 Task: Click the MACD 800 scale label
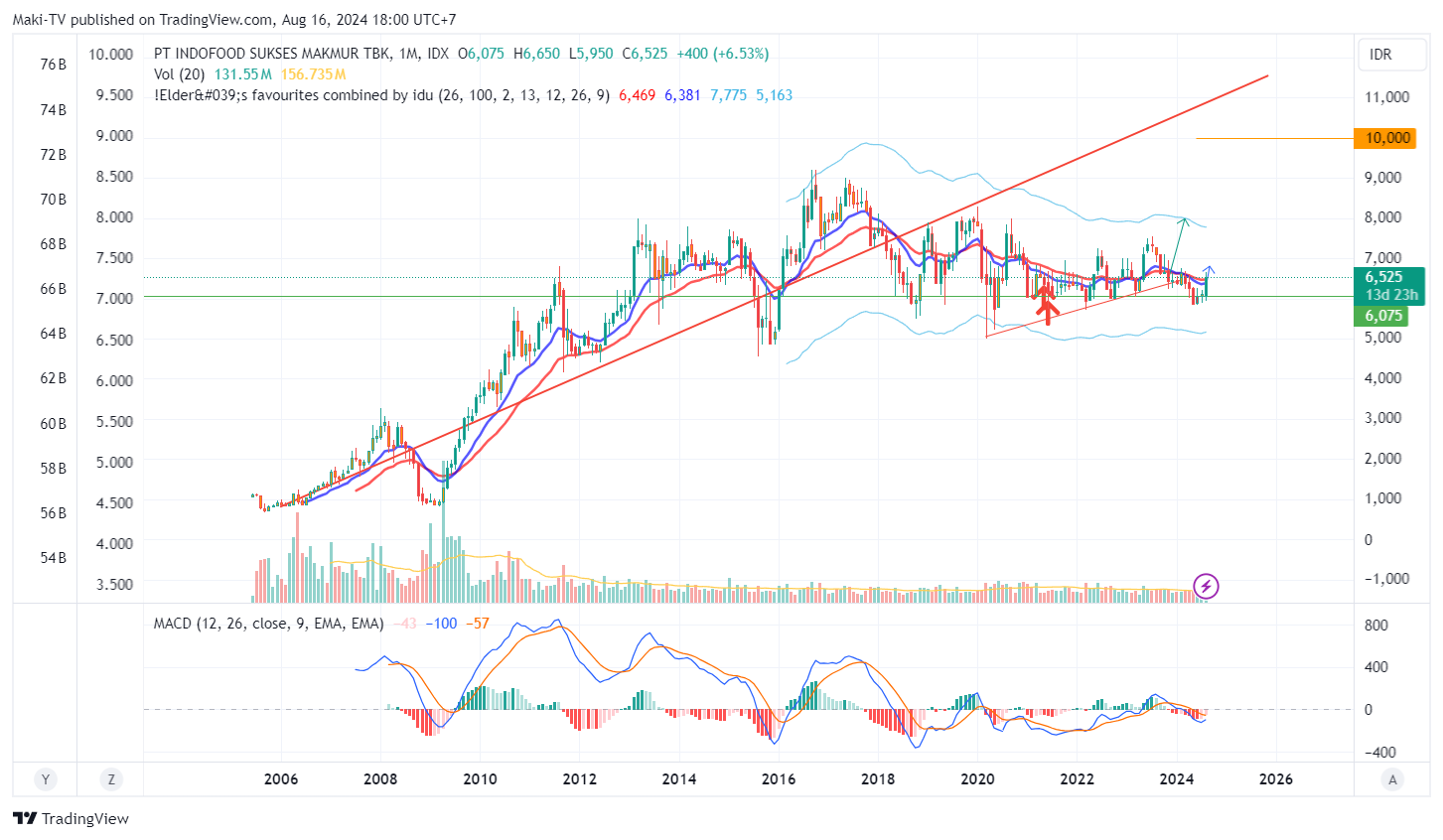coord(1376,626)
